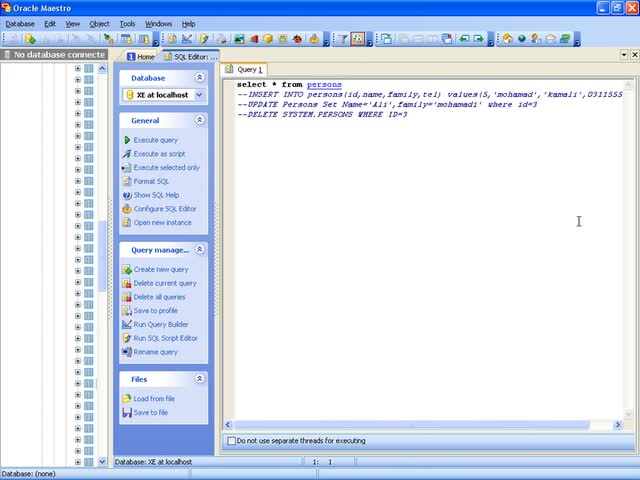Click the open envelope toolbar icon
This screenshot has height=480, width=640.
tap(551, 39)
